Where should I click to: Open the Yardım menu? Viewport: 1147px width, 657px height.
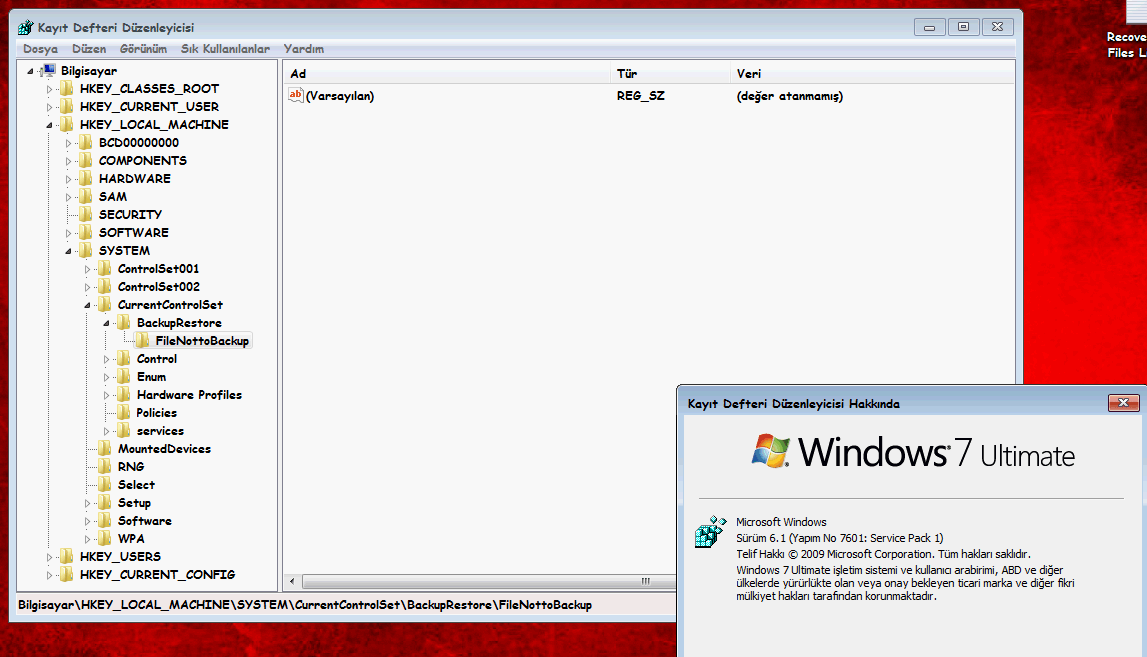(x=304, y=49)
